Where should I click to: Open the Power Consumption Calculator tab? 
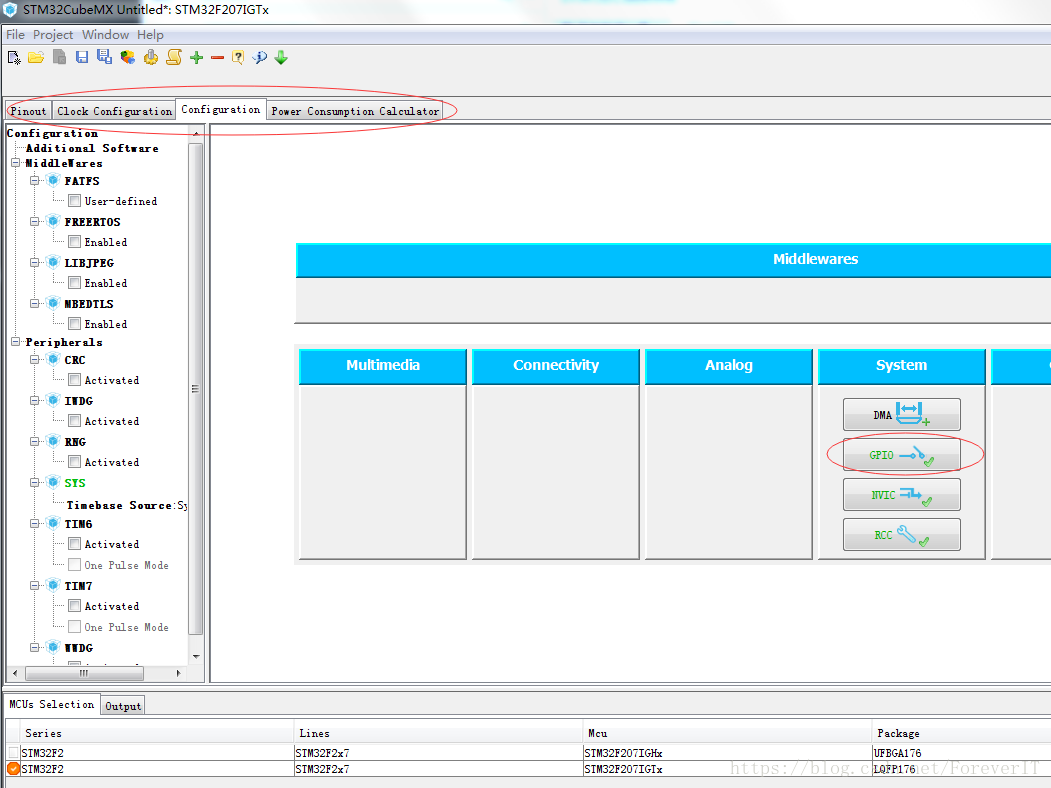click(355, 111)
